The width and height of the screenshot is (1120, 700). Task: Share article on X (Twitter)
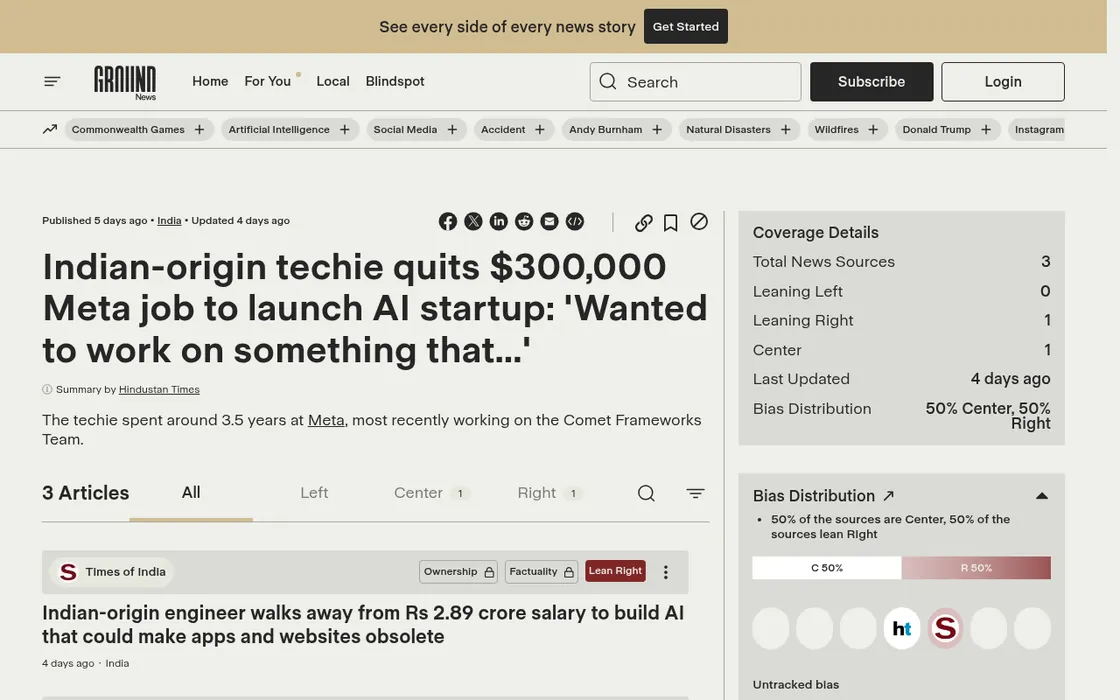pyautogui.click(x=473, y=221)
